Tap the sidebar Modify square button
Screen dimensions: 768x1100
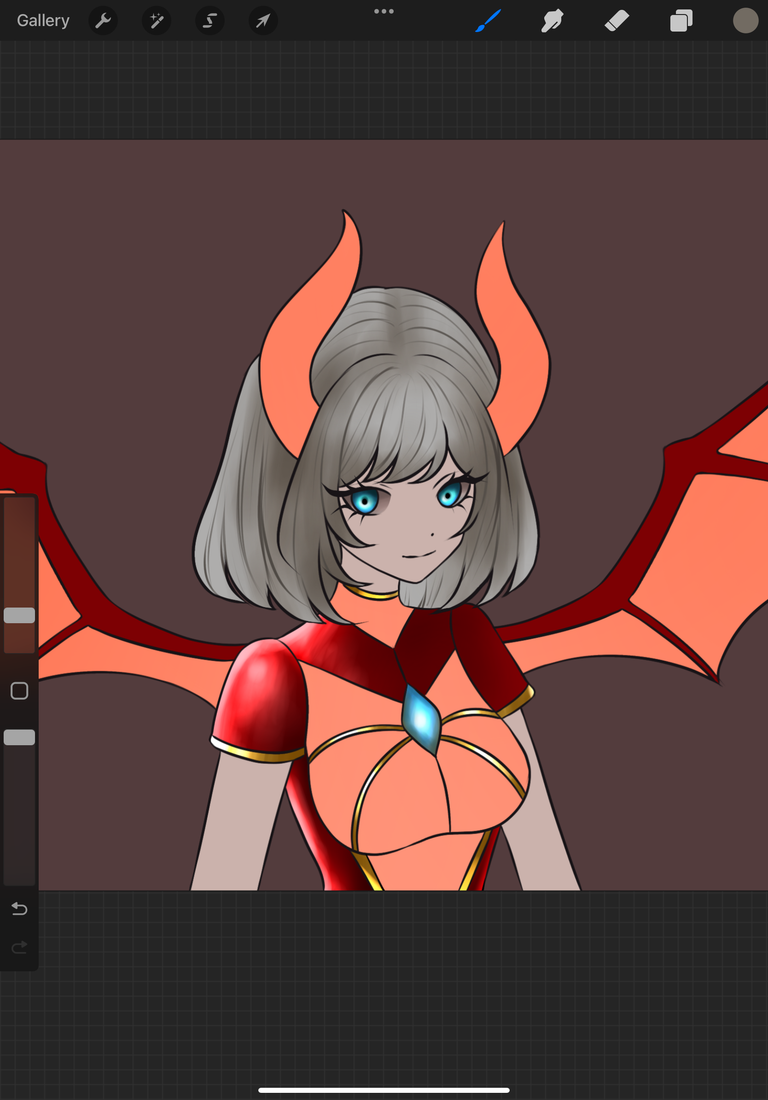coord(20,691)
